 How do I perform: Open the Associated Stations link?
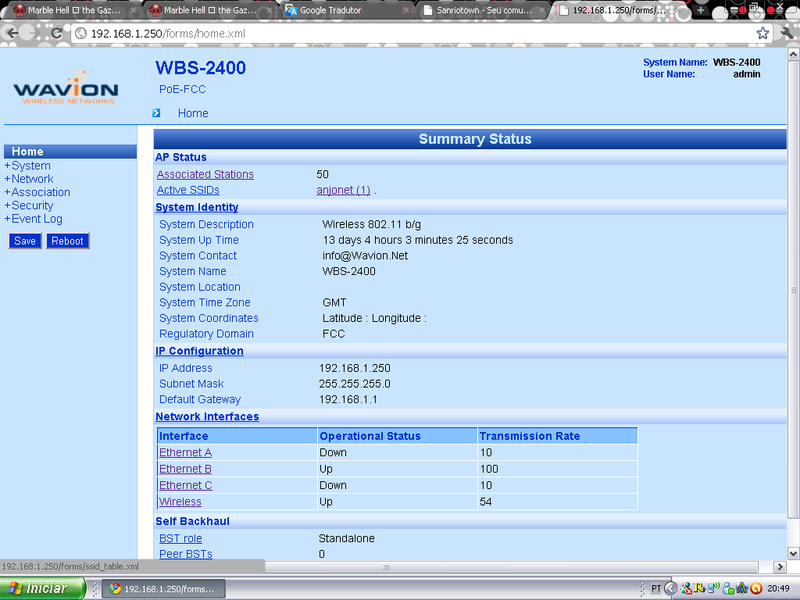205,174
